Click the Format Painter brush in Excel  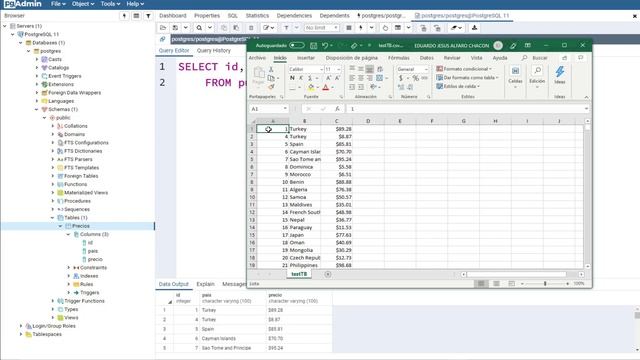[271, 87]
